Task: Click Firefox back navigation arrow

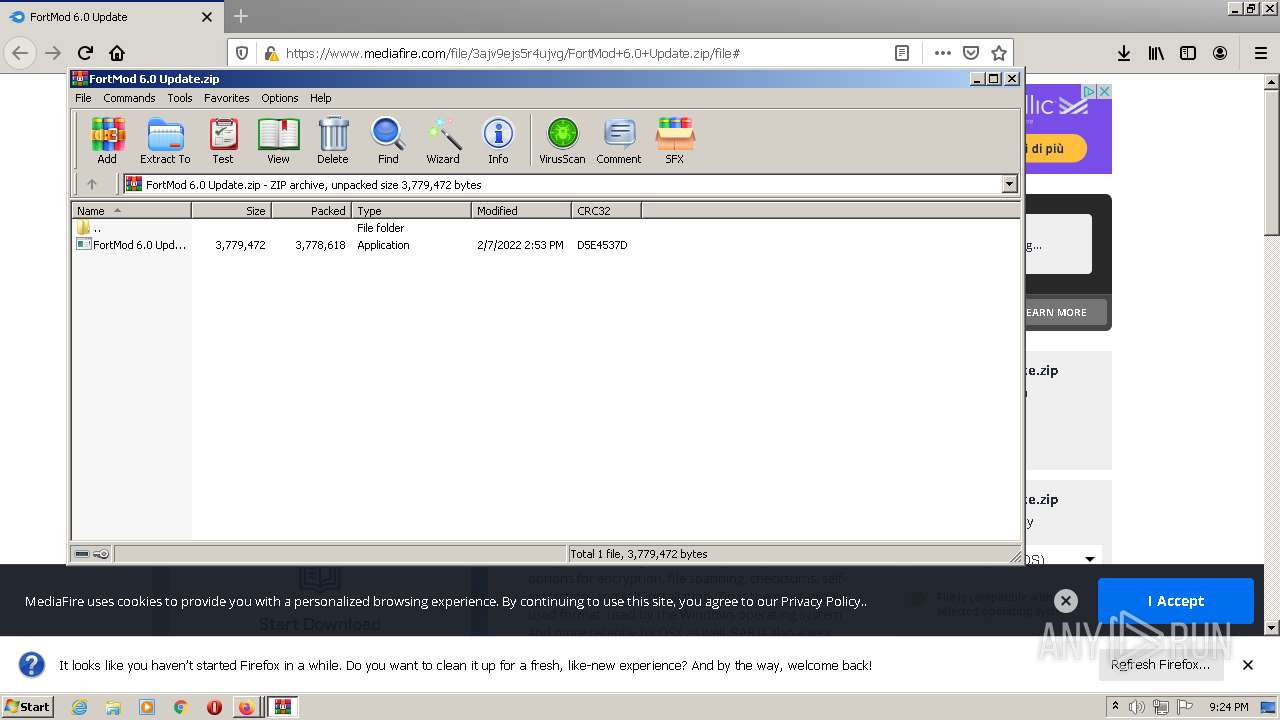Action: 20,53
